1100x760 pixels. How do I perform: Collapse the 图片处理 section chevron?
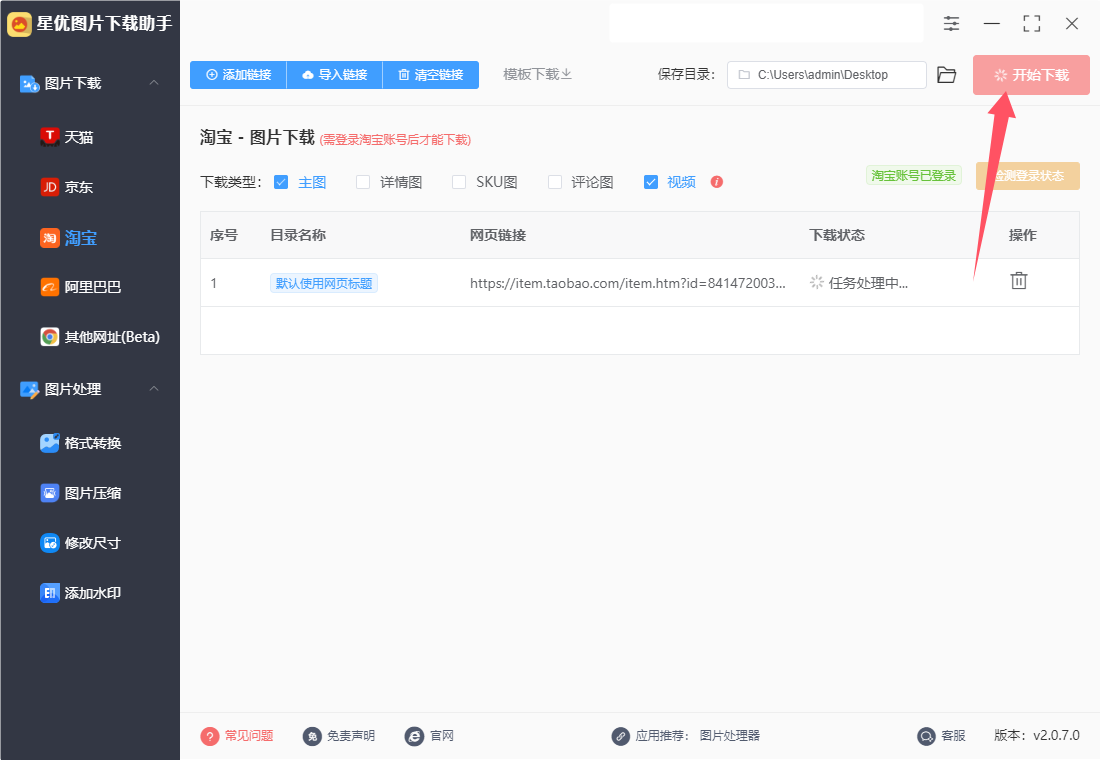point(154,389)
